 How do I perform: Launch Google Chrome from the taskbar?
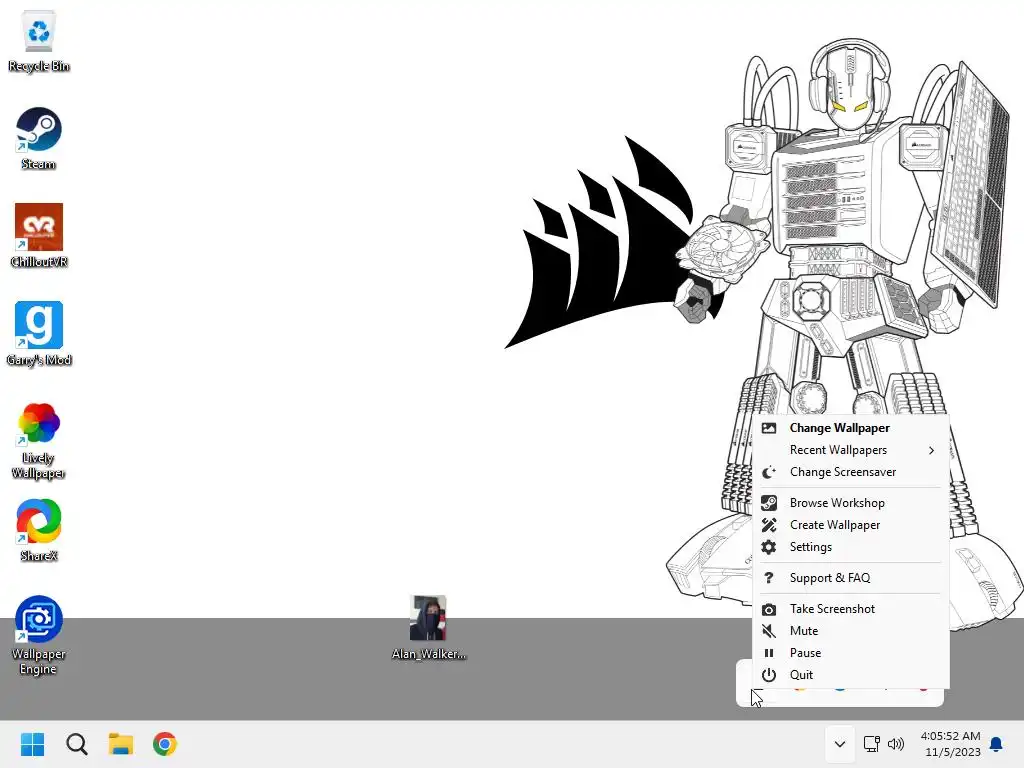pyautogui.click(x=165, y=744)
